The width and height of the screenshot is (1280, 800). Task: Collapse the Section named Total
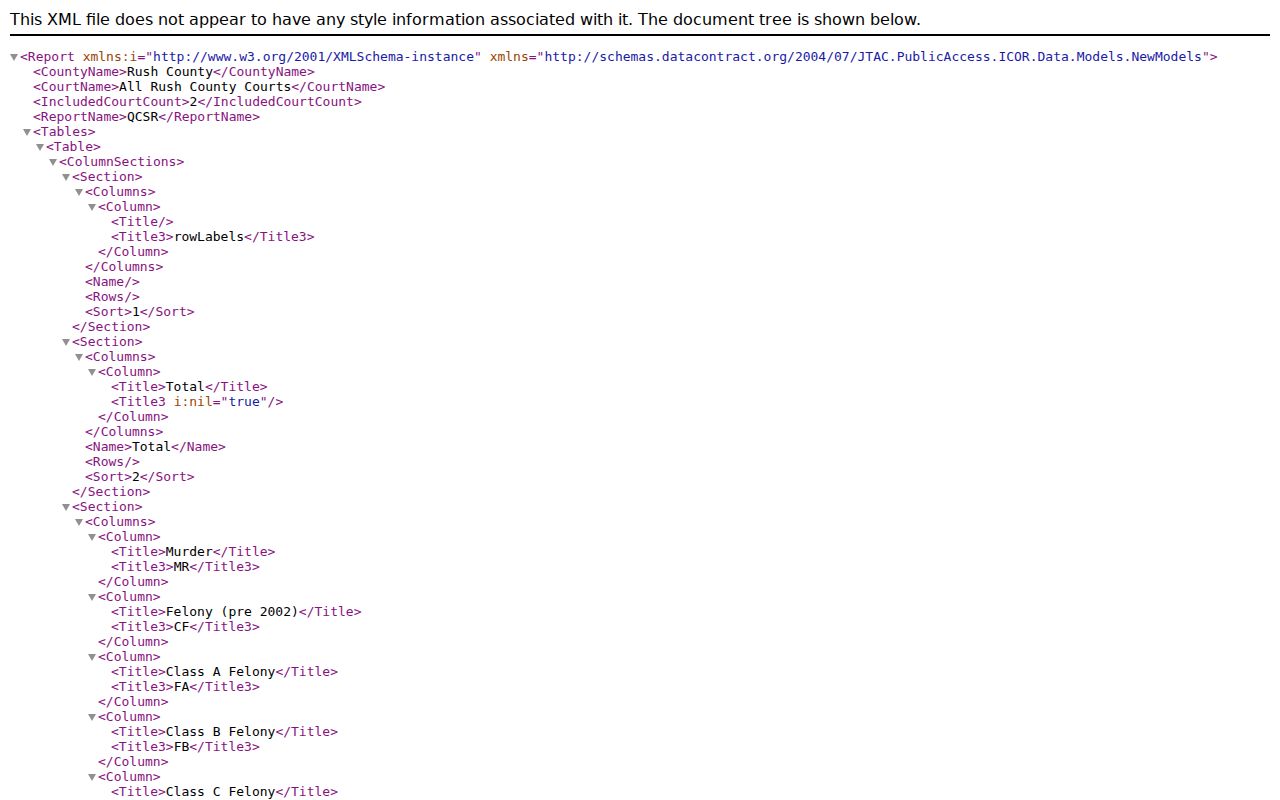click(66, 342)
